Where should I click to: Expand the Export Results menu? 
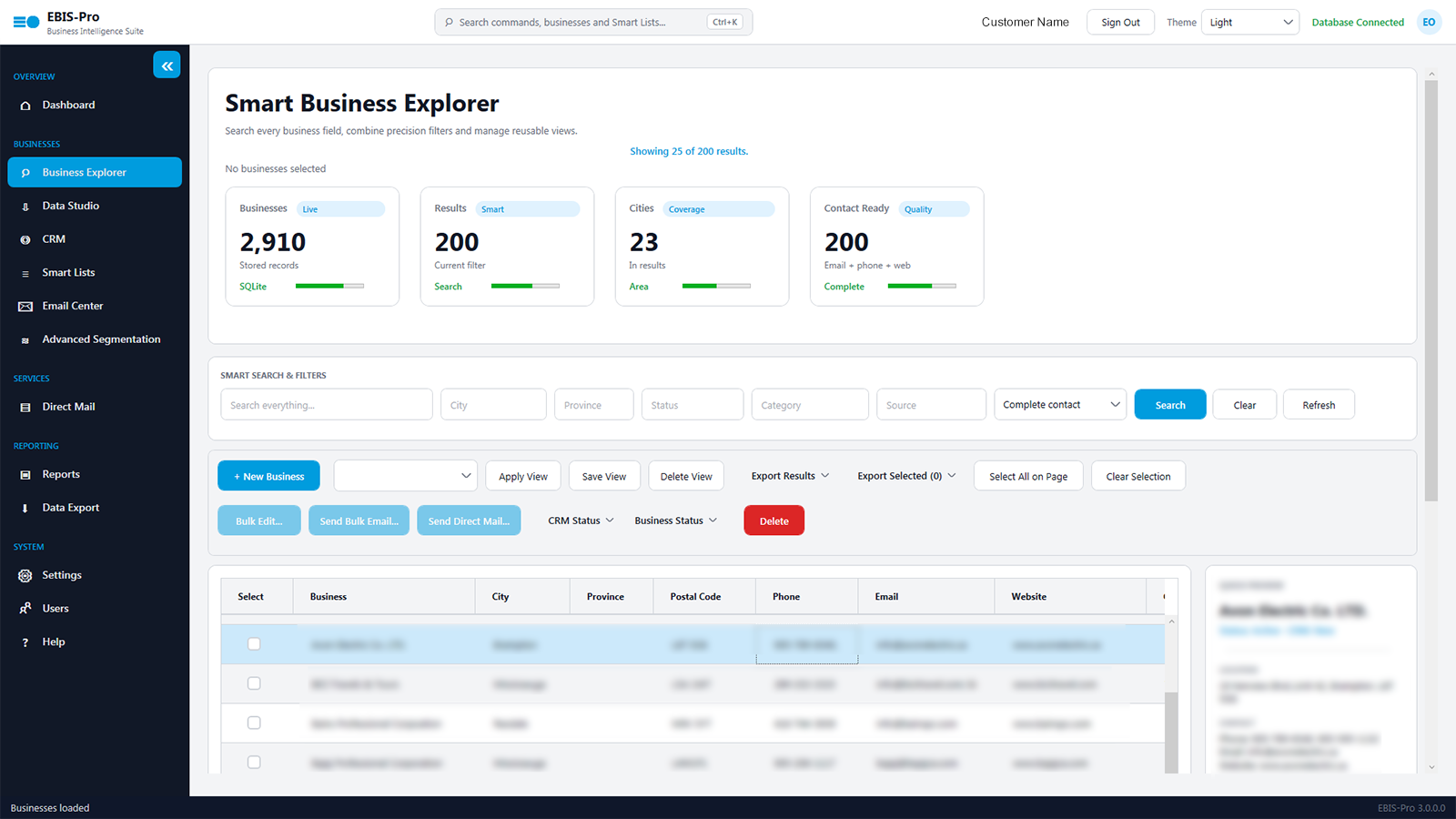[790, 476]
